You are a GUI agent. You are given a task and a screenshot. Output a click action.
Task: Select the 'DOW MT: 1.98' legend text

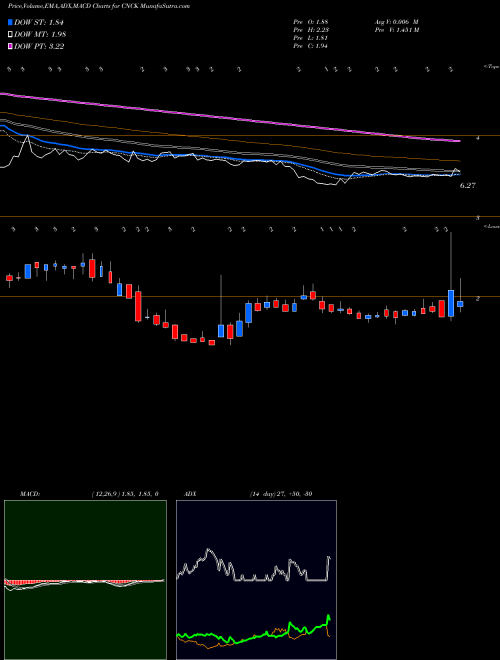(40, 35)
